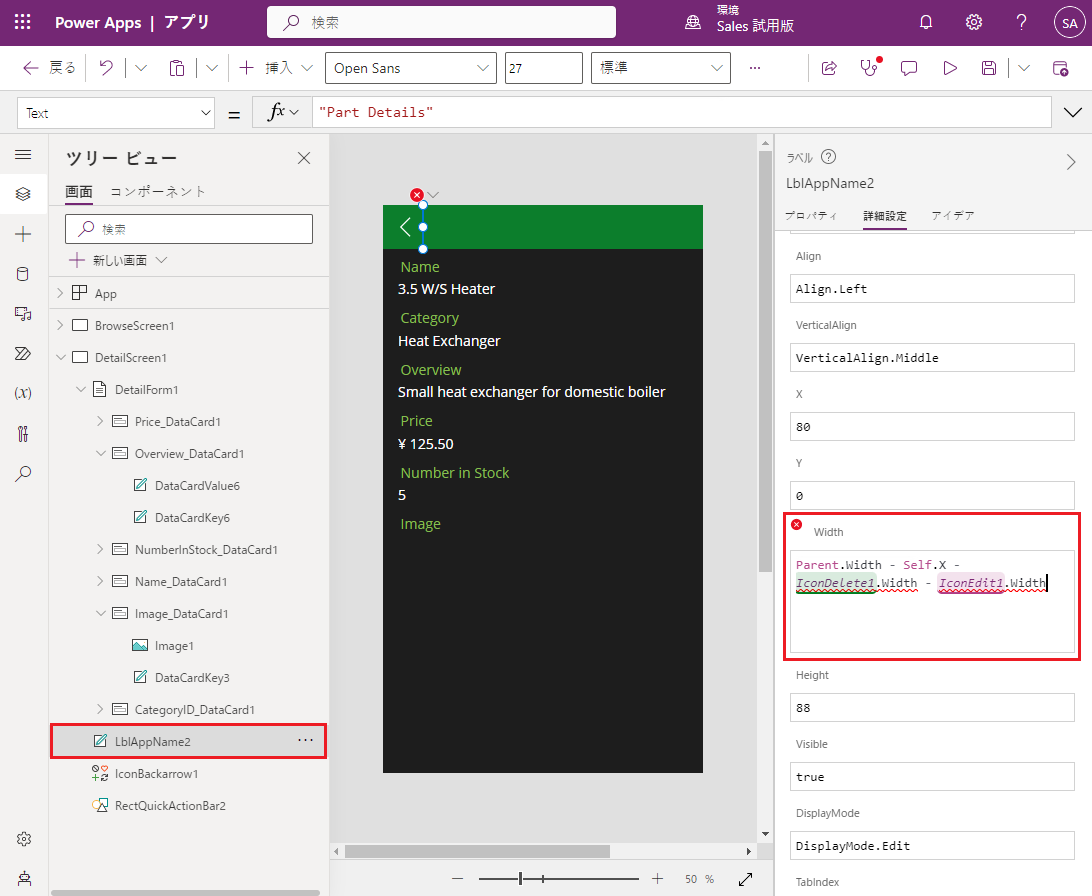
Task: Click the toolbar overflow ellipsis
Action: coord(755,68)
